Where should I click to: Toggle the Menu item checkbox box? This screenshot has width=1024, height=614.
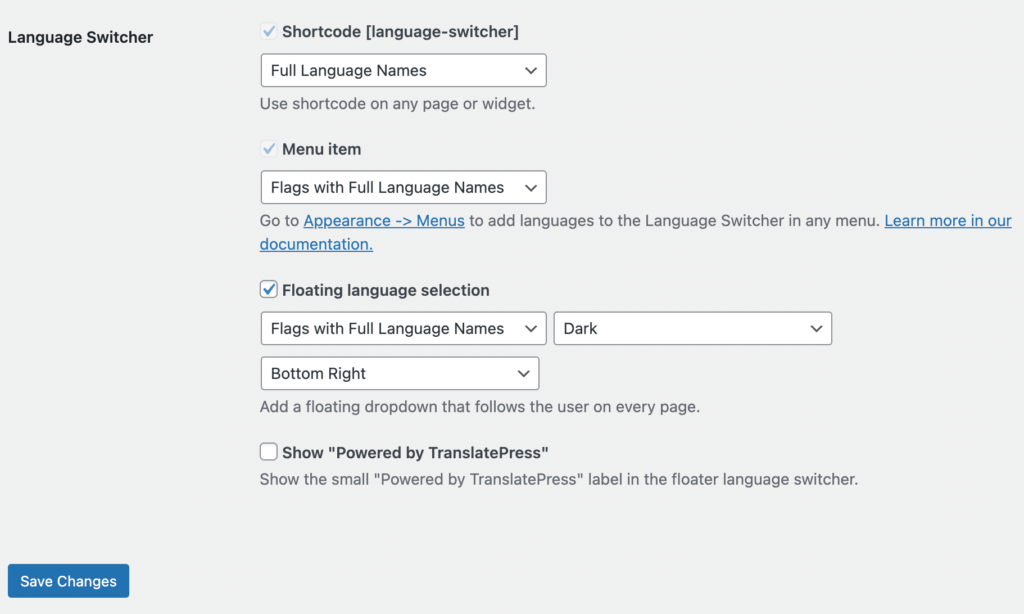pyautogui.click(x=268, y=149)
